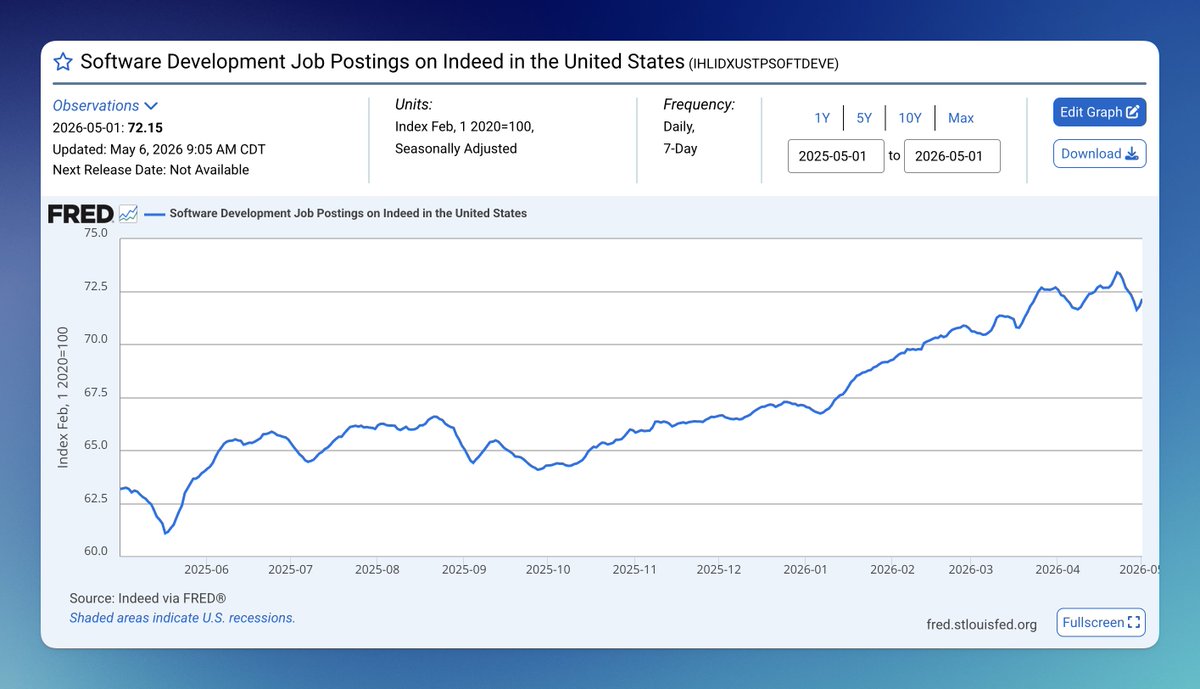1200x689 pixels.
Task: Expand the Observations dropdown
Action: click(x=105, y=105)
